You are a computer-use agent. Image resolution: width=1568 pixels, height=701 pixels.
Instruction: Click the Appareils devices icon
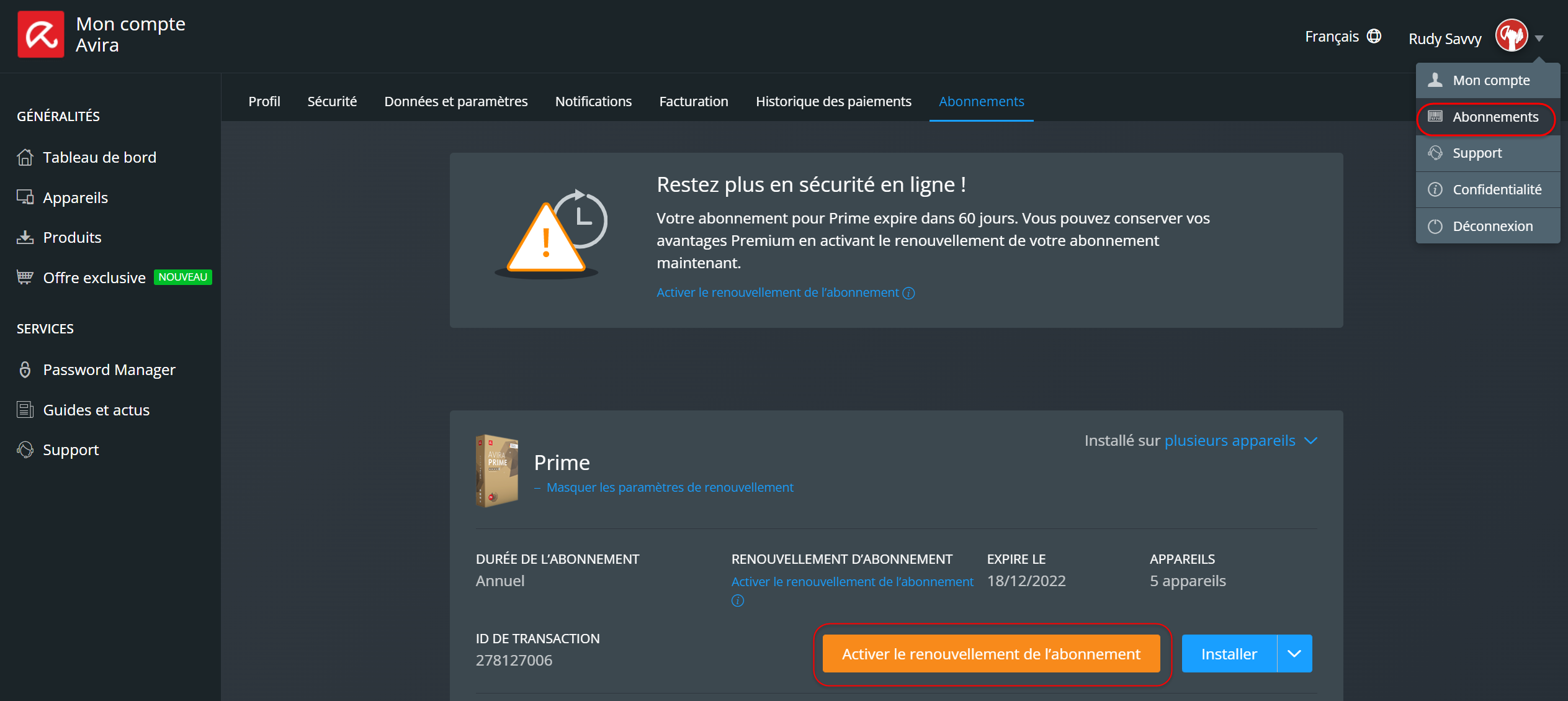(x=25, y=197)
